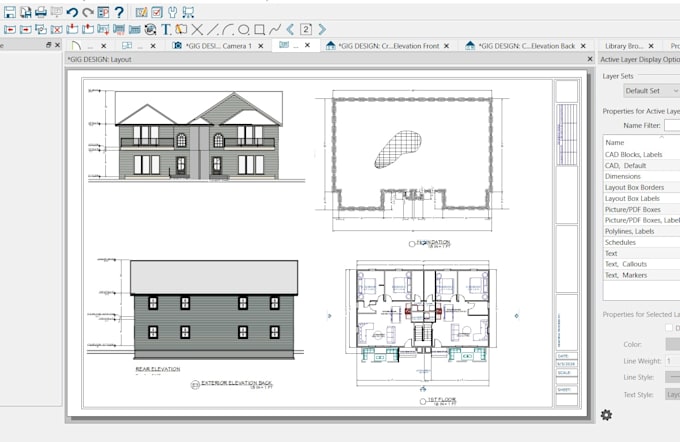This screenshot has height=442, width=680.
Task: Open the Preferences wrench icon
Action: coord(173,12)
